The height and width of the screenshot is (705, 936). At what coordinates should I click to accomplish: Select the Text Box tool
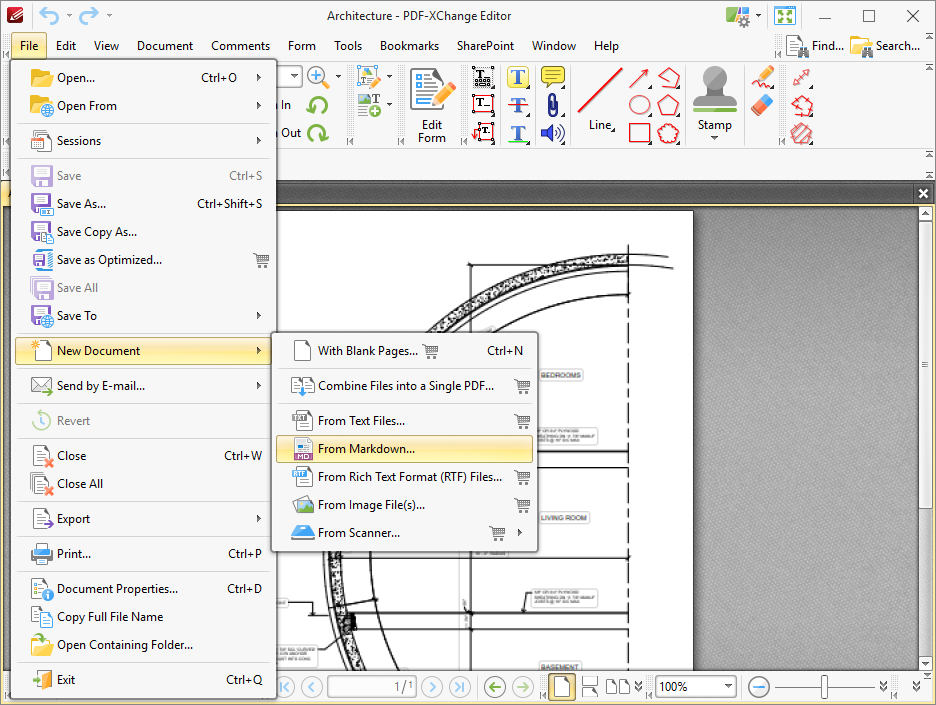482,105
